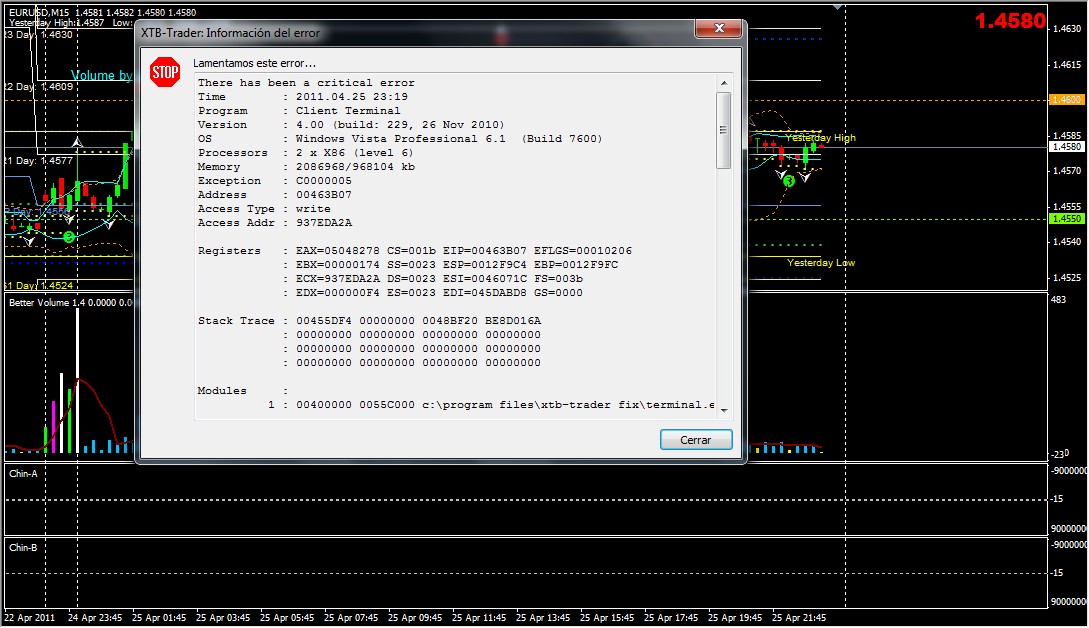Click the Memory 2086968/968104 kb line
Viewport: 1089px width, 628px height.
[x=306, y=166]
